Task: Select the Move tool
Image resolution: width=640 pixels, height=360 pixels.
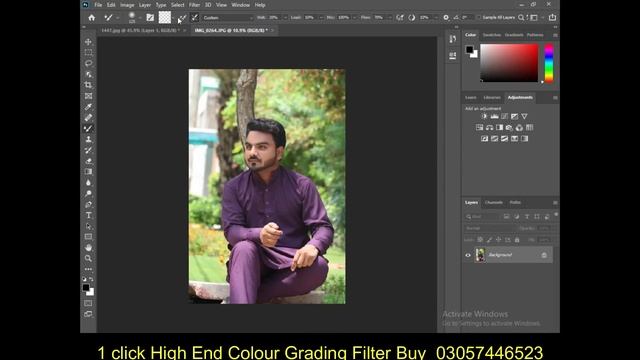Action: click(x=88, y=42)
